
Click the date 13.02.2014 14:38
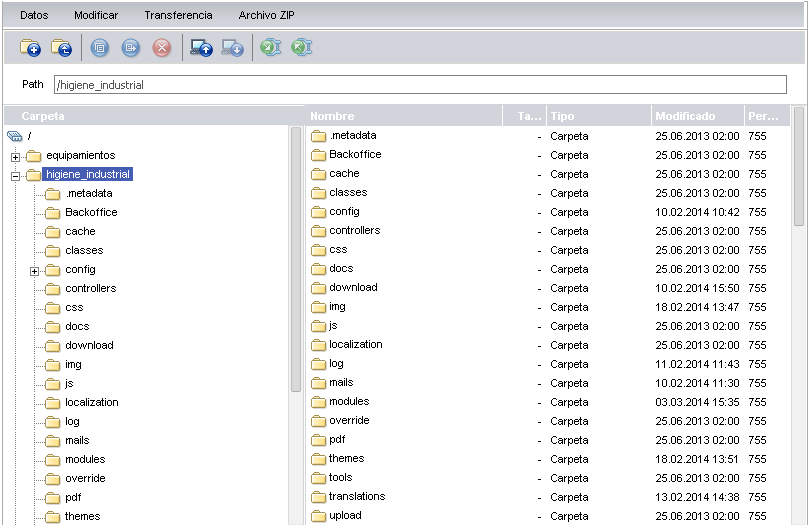pos(697,497)
